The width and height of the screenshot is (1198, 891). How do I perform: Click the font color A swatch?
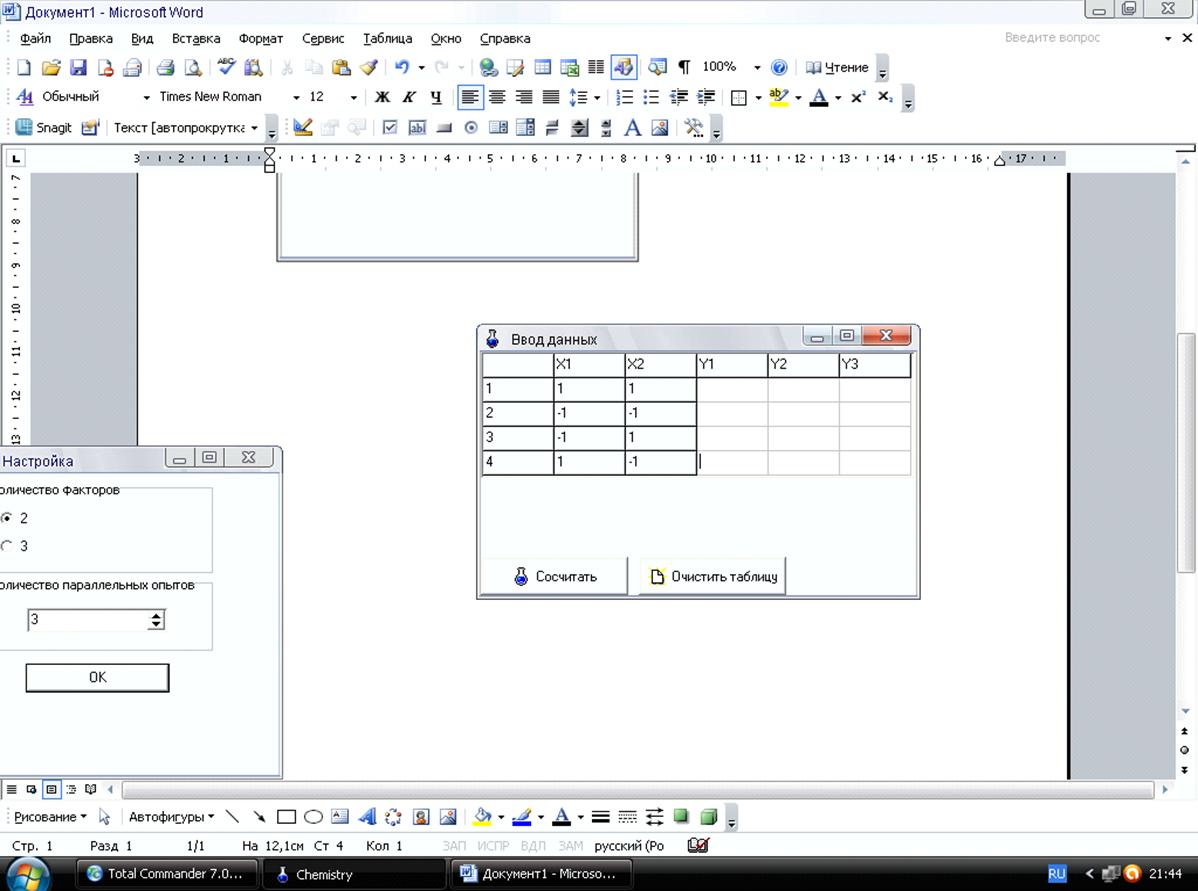click(x=819, y=98)
